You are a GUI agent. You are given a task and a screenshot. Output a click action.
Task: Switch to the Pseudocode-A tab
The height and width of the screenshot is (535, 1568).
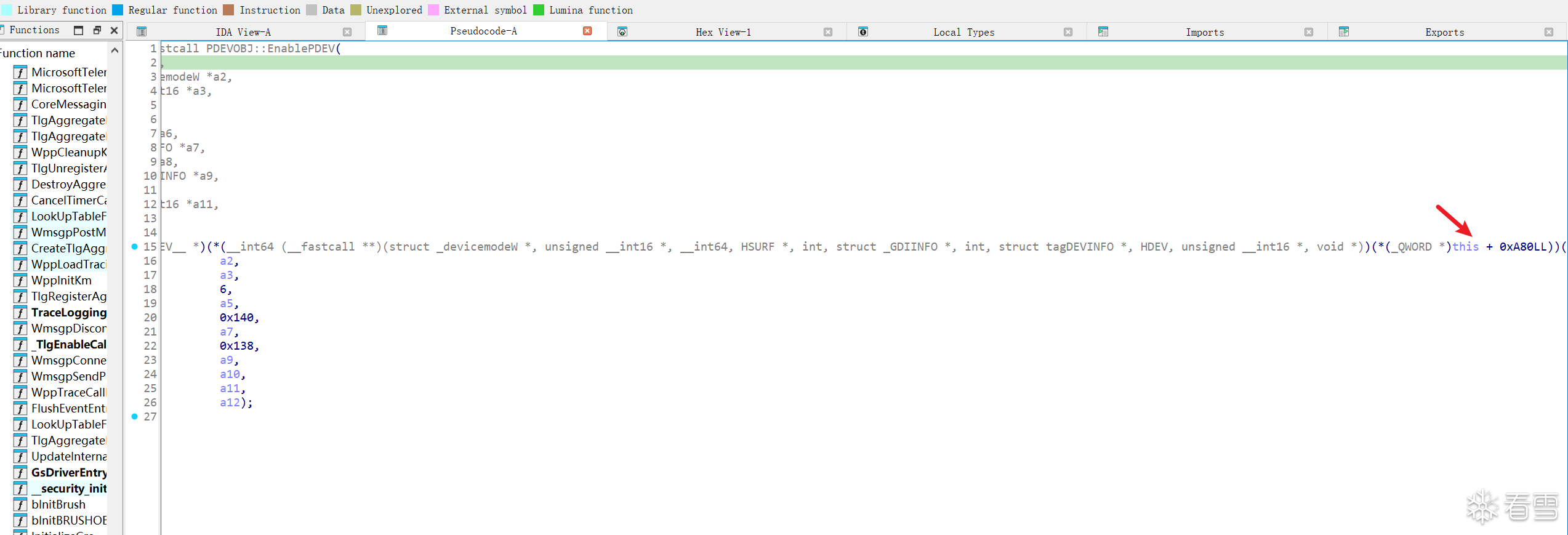[x=483, y=31]
